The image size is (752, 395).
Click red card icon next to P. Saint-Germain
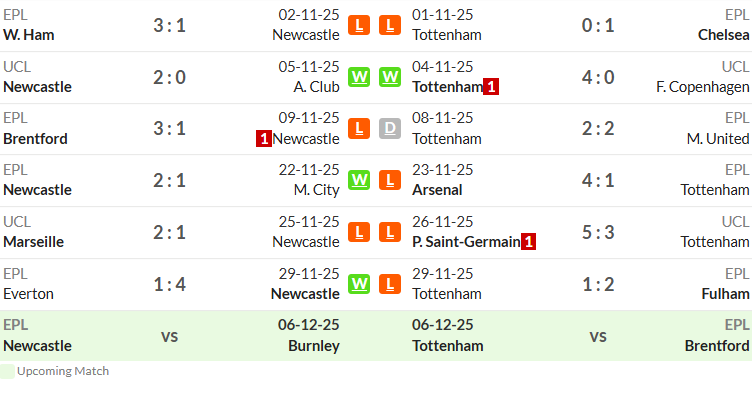pos(528,242)
